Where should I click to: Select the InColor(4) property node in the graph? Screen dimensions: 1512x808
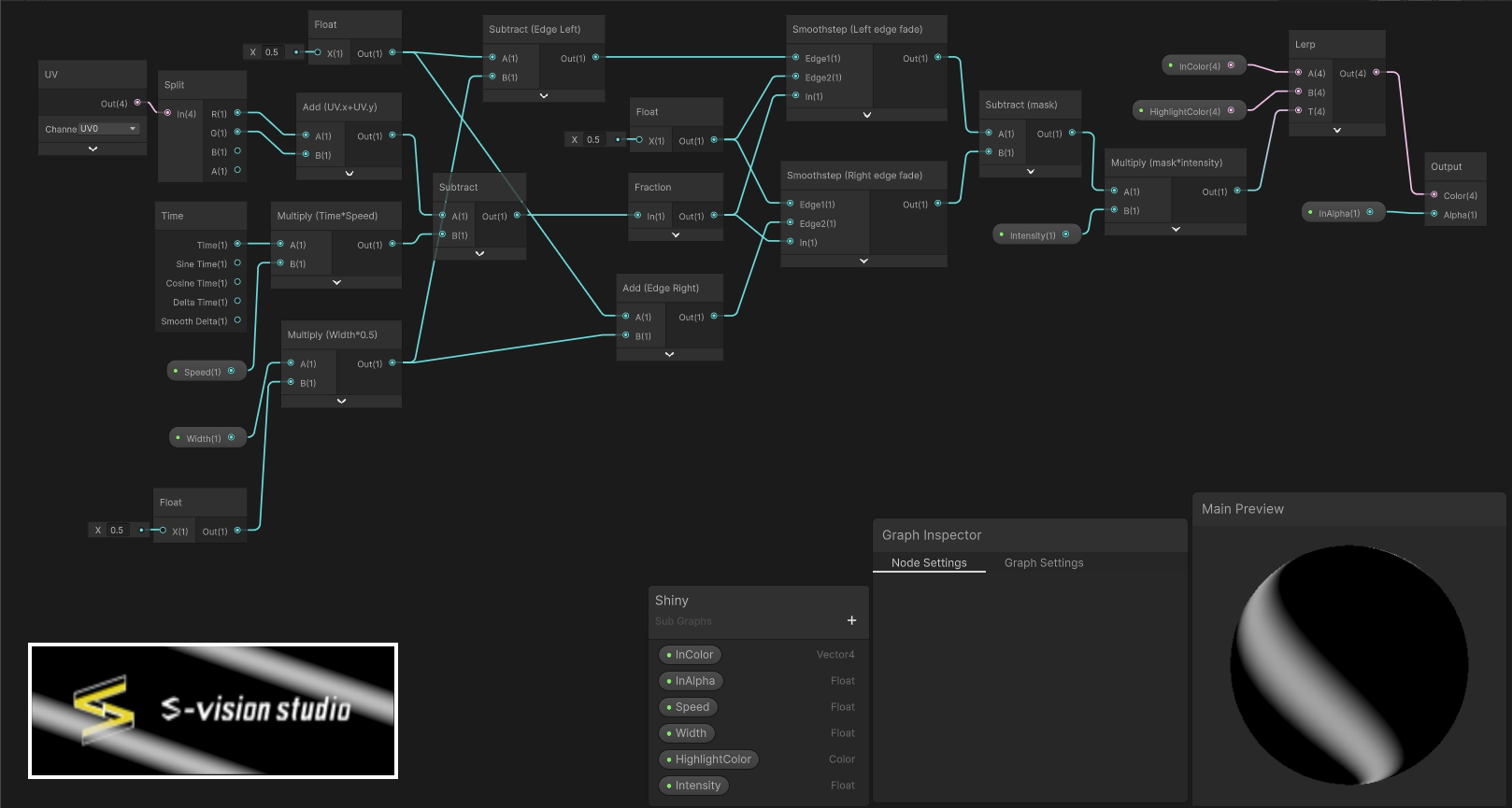click(1205, 65)
